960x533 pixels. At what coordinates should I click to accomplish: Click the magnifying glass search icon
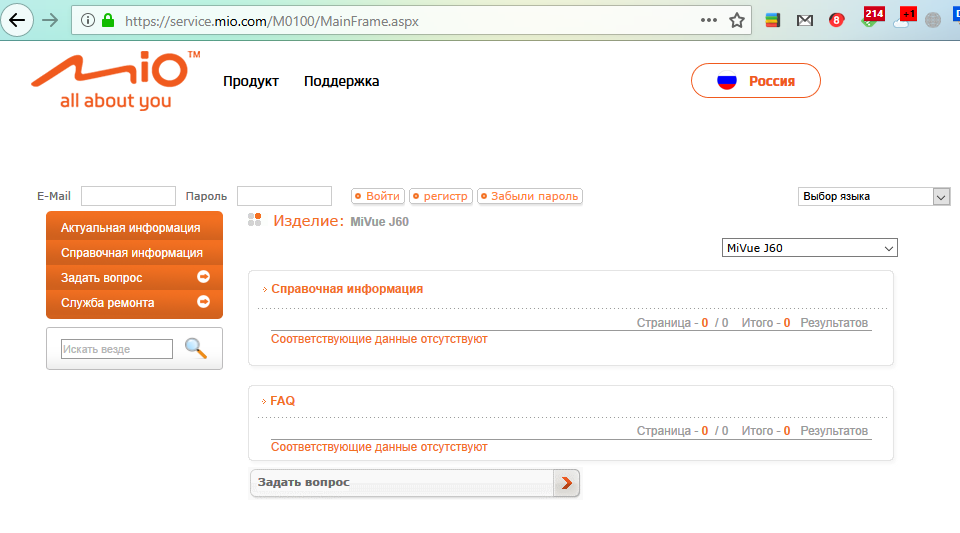pyautogui.click(x=196, y=348)
